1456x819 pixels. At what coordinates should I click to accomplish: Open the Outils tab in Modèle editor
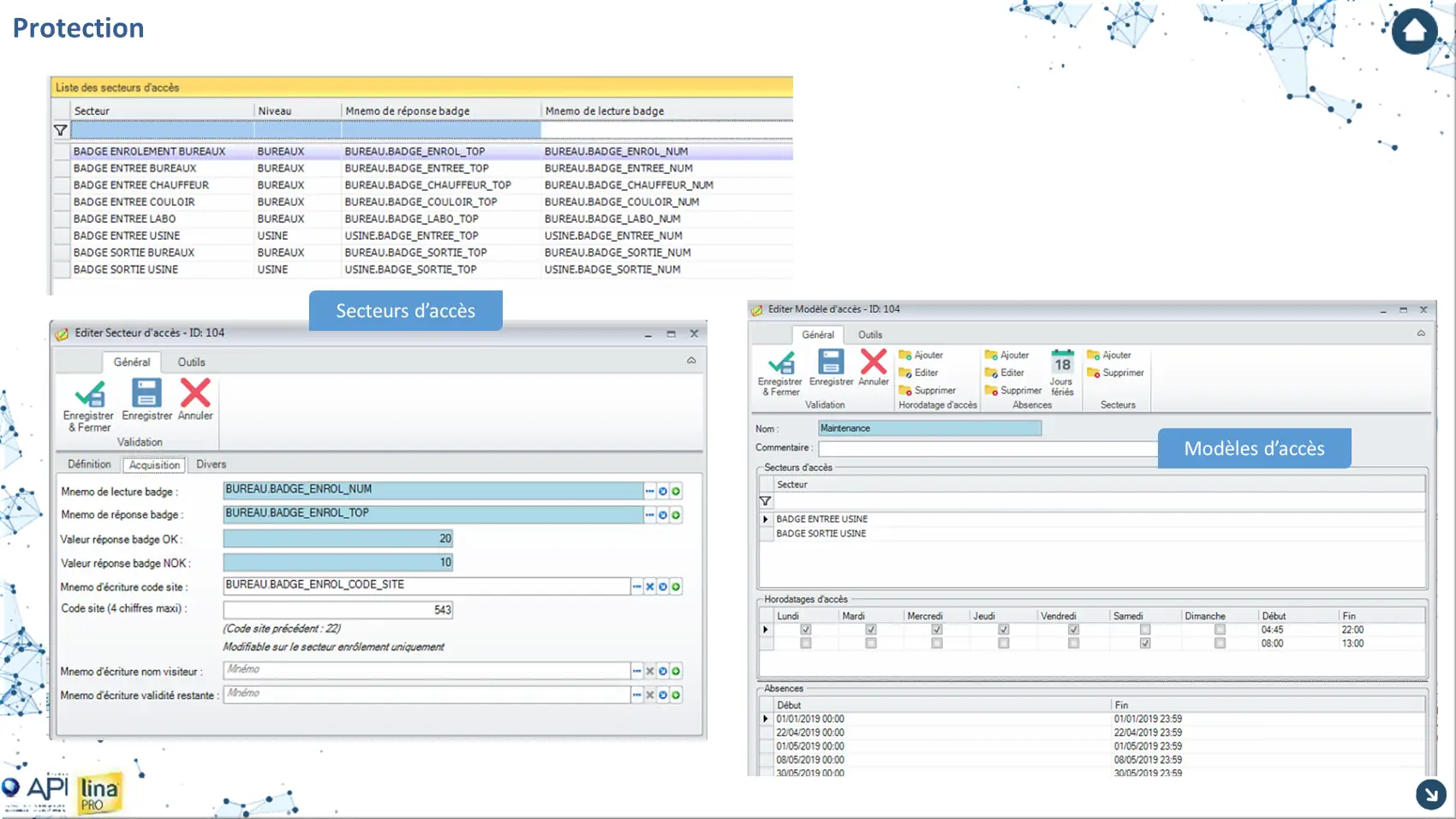(x=870, y=335)
